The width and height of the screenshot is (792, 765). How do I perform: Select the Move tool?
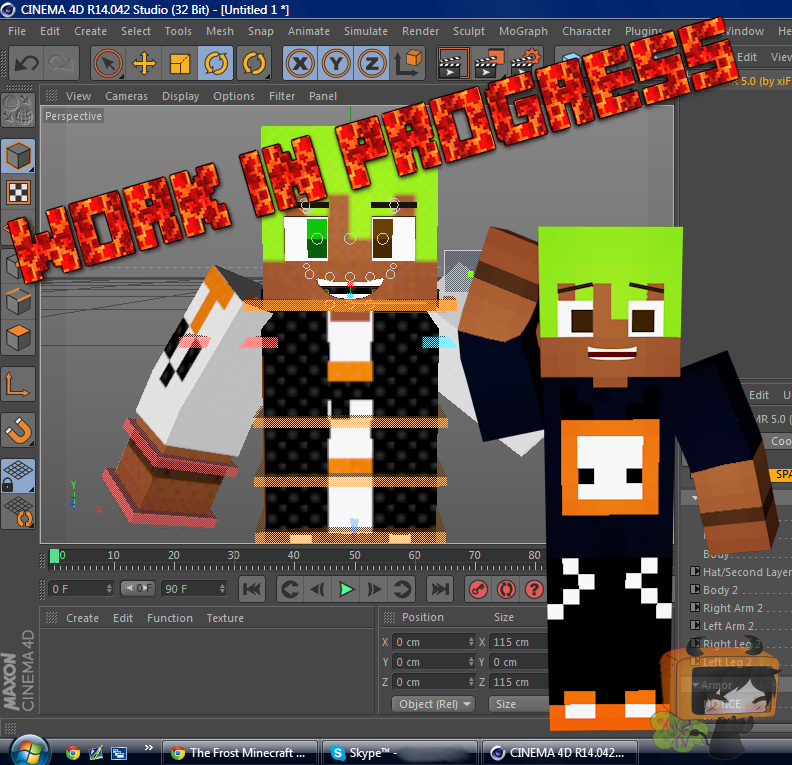tap(144, 63)
